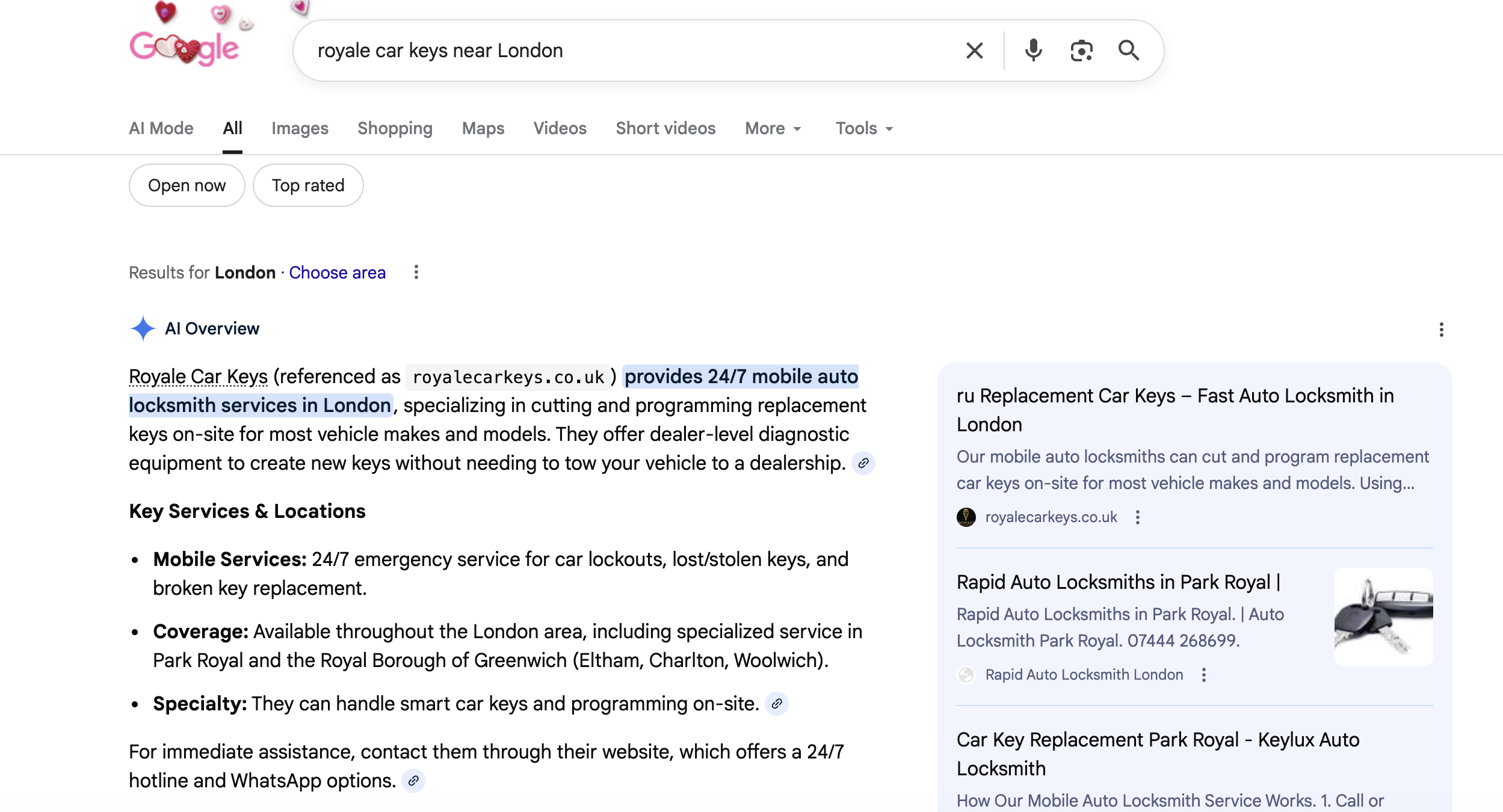Open the options menu for Rapid Auto Locksmith London

(x=1203, y=675)
